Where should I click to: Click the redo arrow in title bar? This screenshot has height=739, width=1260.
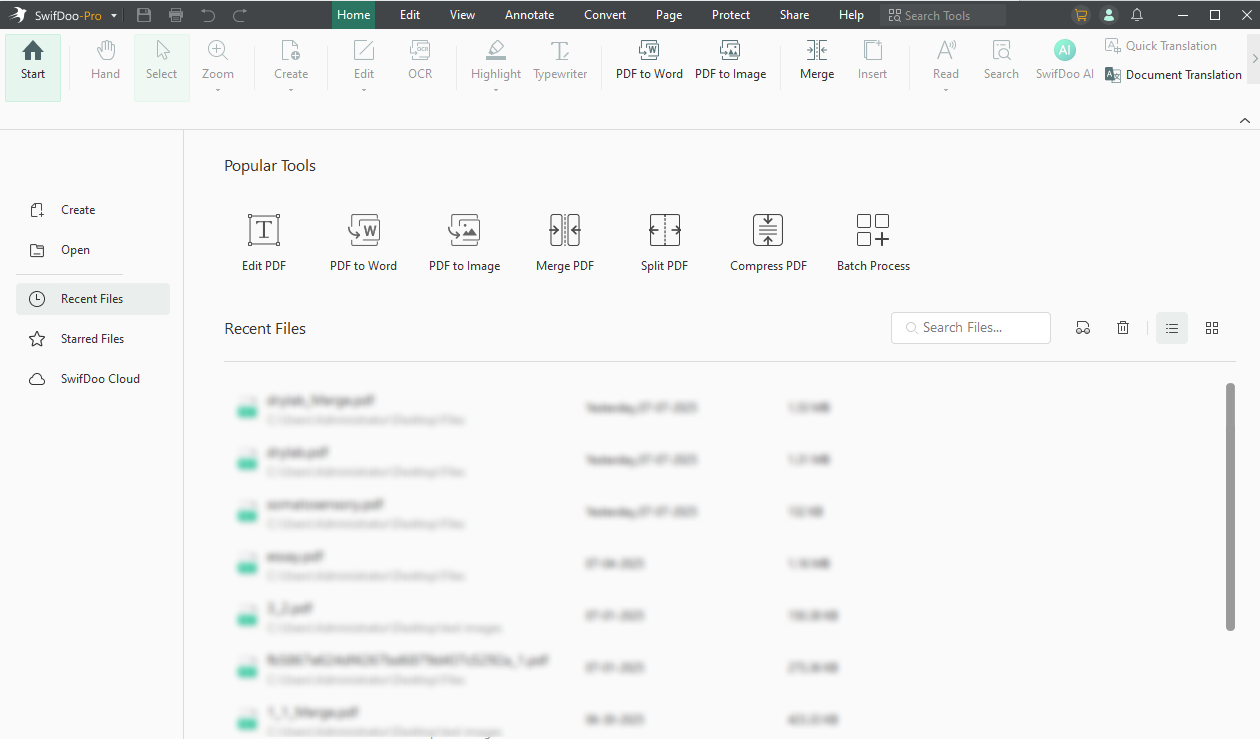click(x=240, y=15)
